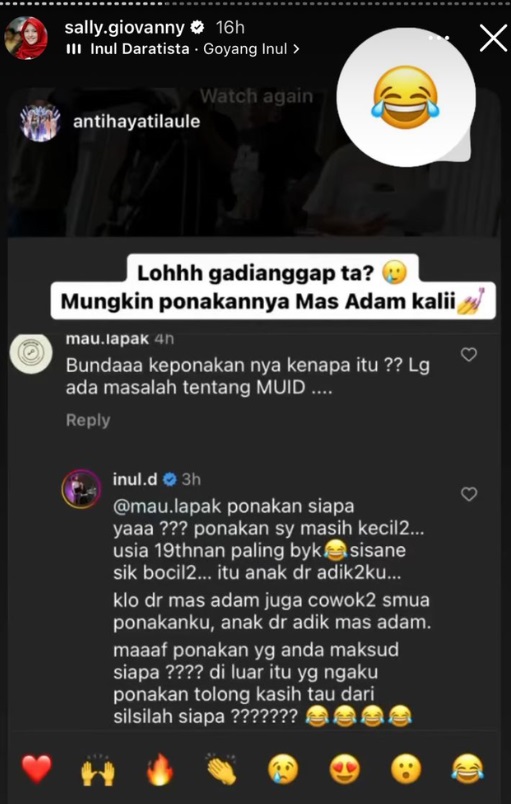511x804 pixels.
Task: Send the crying face reaction
Action: coord(283,769)
